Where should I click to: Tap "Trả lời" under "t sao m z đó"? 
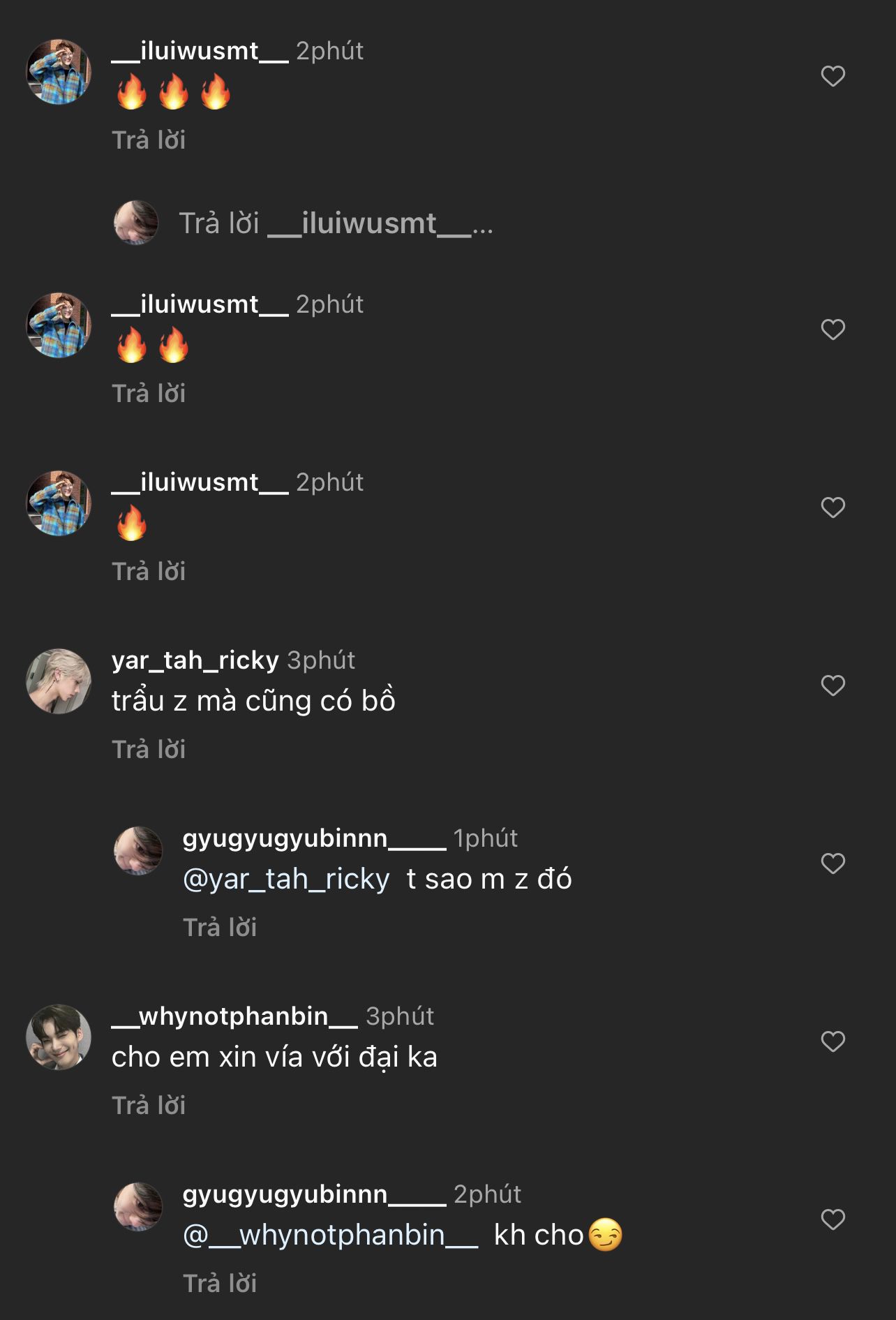(x=220, y=928)
